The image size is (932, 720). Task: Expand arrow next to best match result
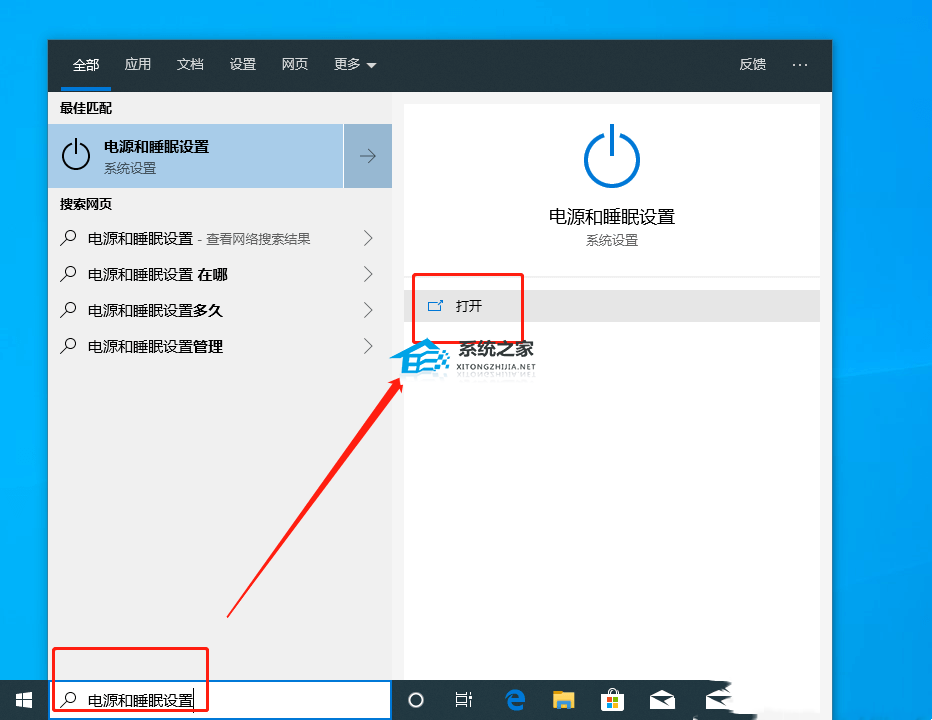pyautogui.click(x=368, y=156)
